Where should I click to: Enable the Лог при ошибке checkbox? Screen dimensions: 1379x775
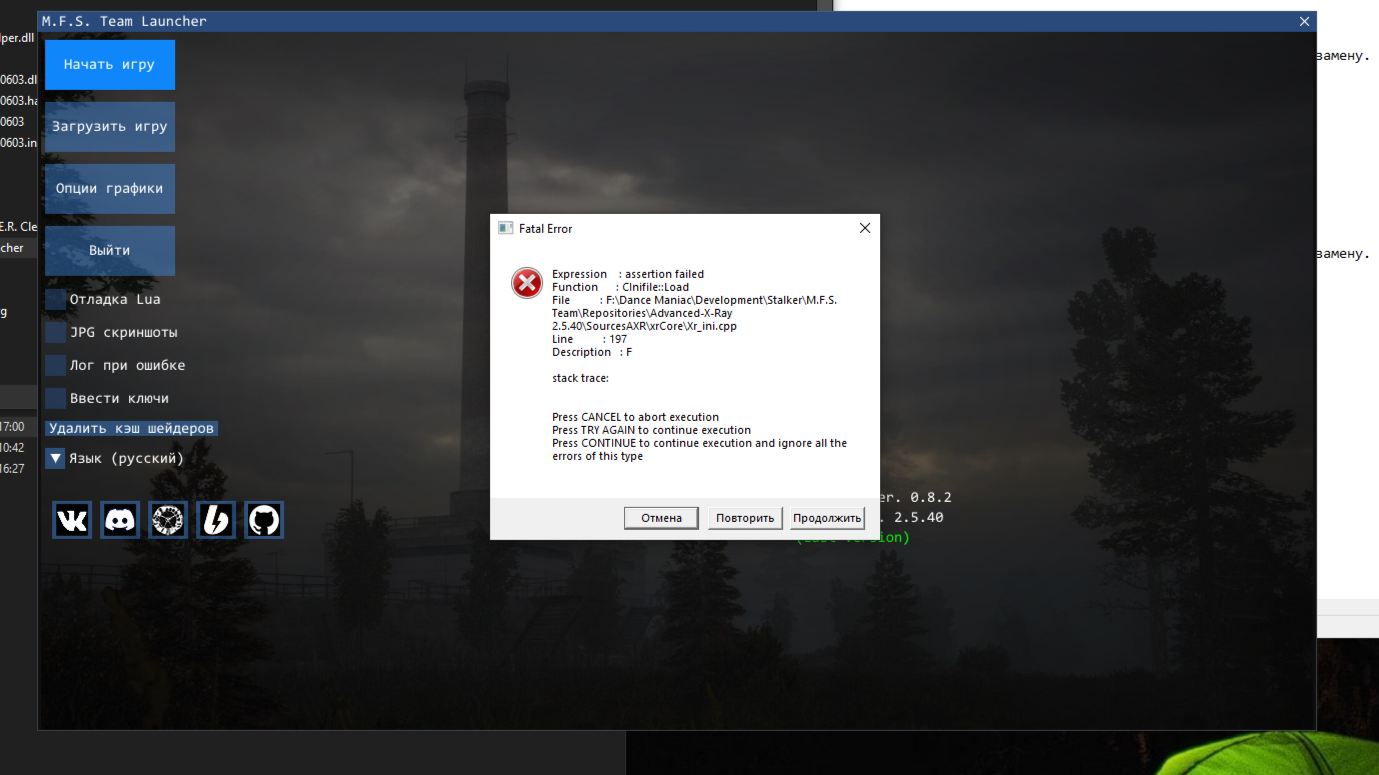coord(55,365)
